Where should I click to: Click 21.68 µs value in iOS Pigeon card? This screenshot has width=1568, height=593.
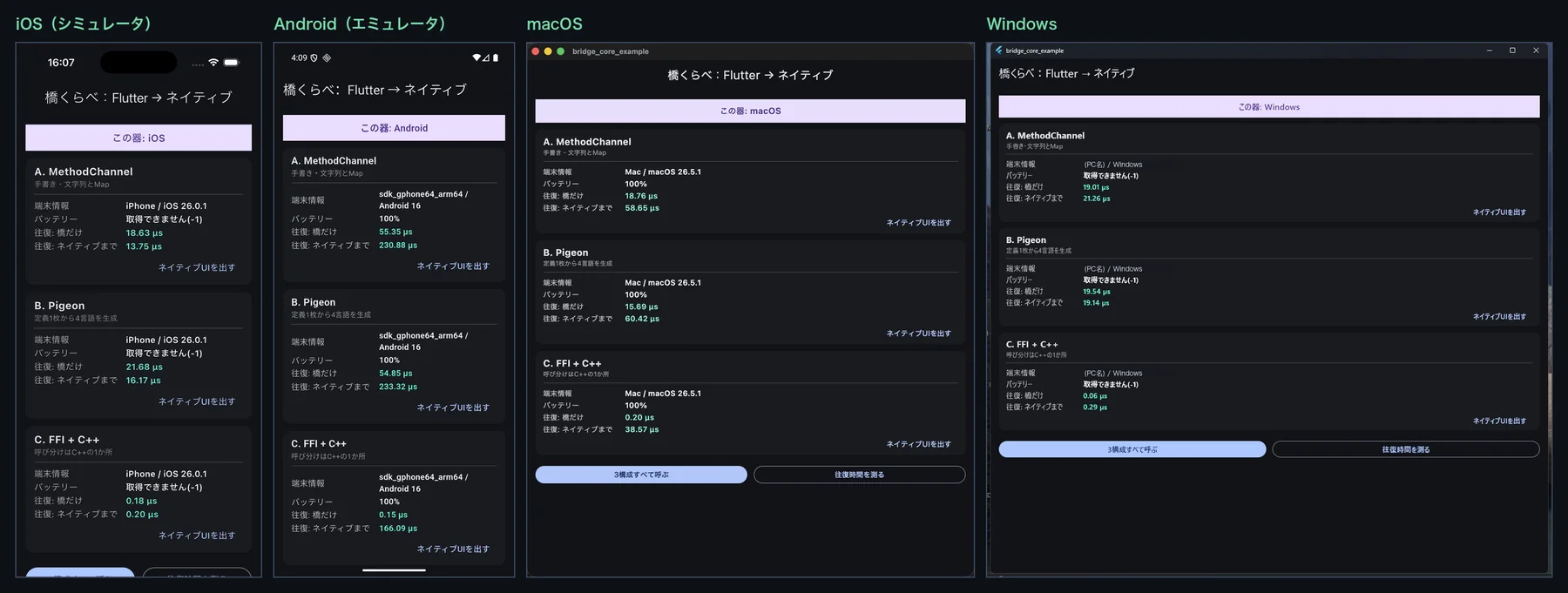[144, 367]
